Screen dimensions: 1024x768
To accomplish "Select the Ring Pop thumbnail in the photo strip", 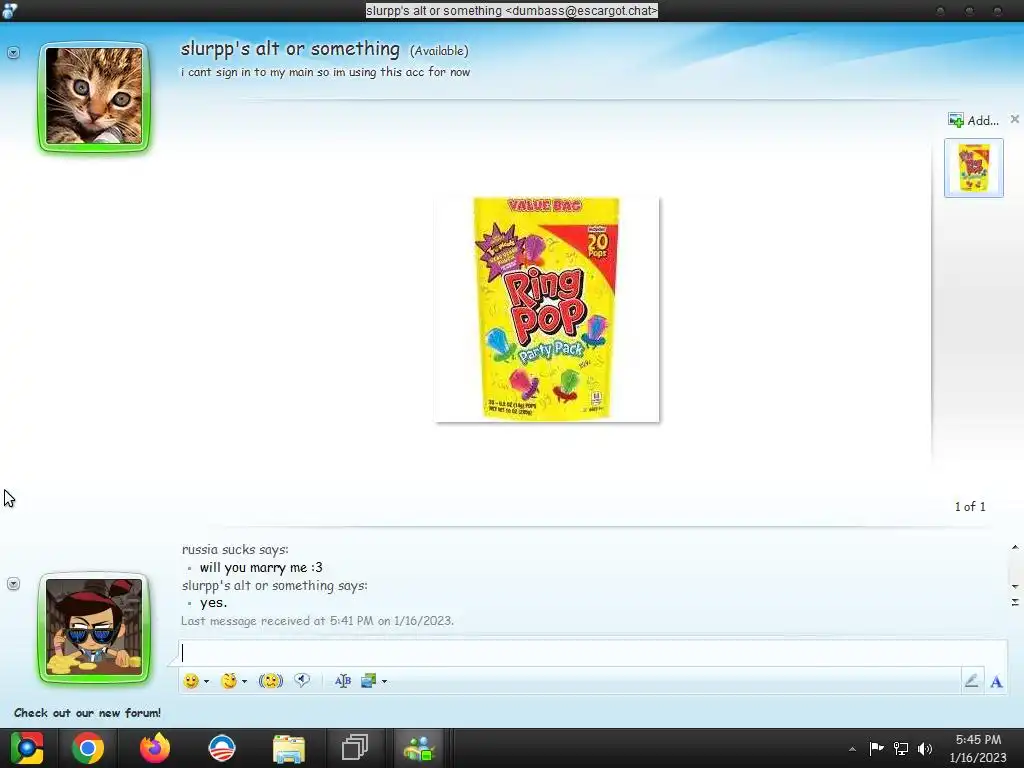I will (974, 168).
